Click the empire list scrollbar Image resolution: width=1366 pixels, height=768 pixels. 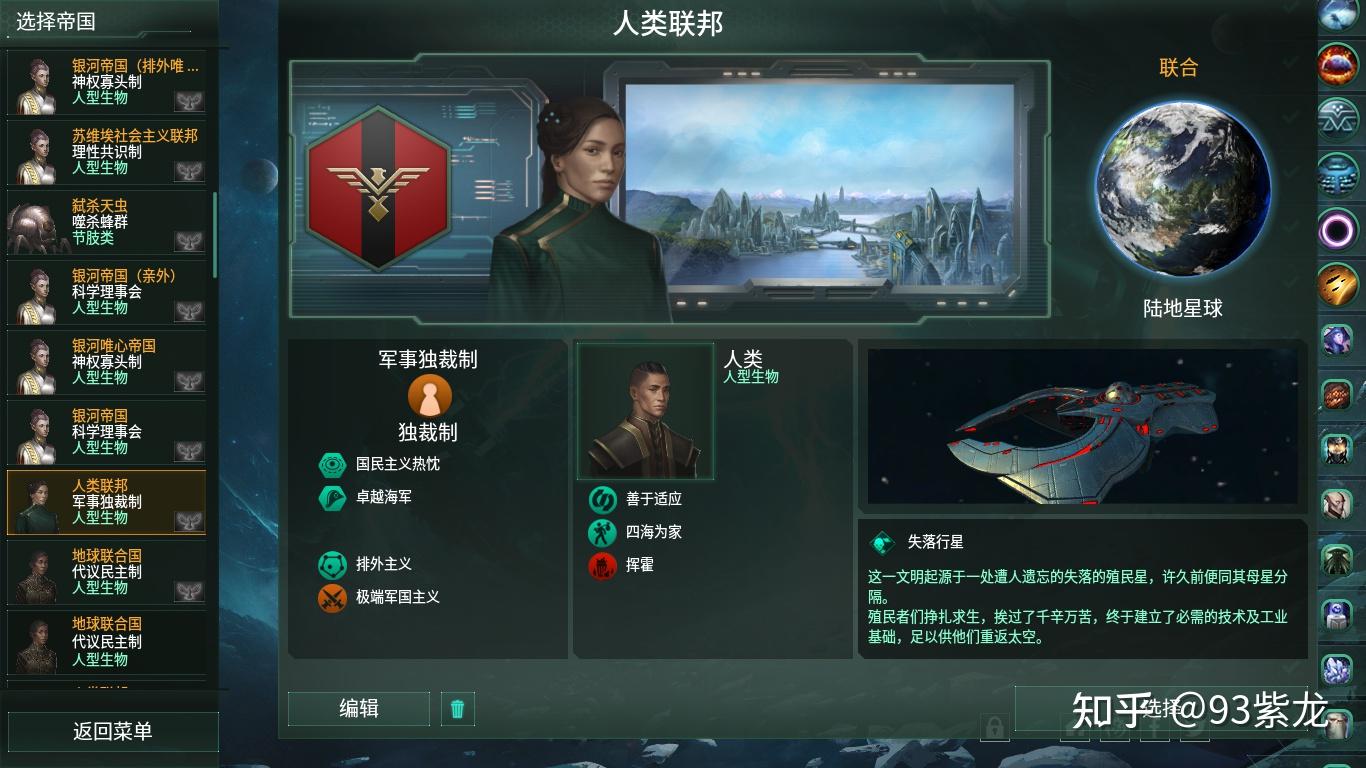pos(214,235)
